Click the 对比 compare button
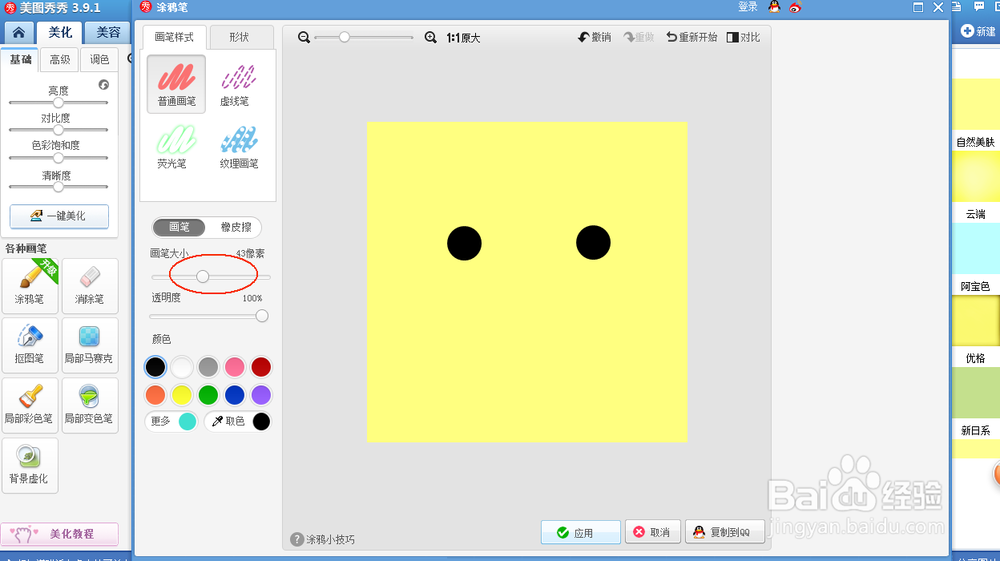 (743, 38)
